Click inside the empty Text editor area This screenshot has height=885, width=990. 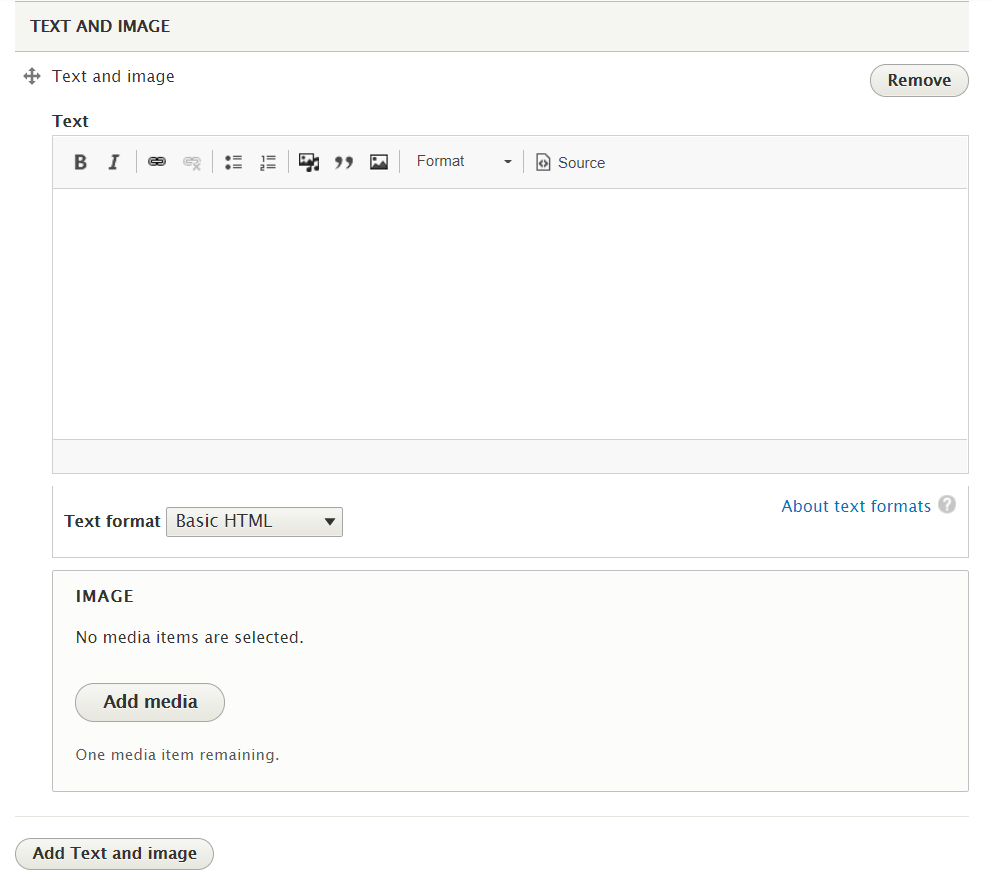coord(510,313)
